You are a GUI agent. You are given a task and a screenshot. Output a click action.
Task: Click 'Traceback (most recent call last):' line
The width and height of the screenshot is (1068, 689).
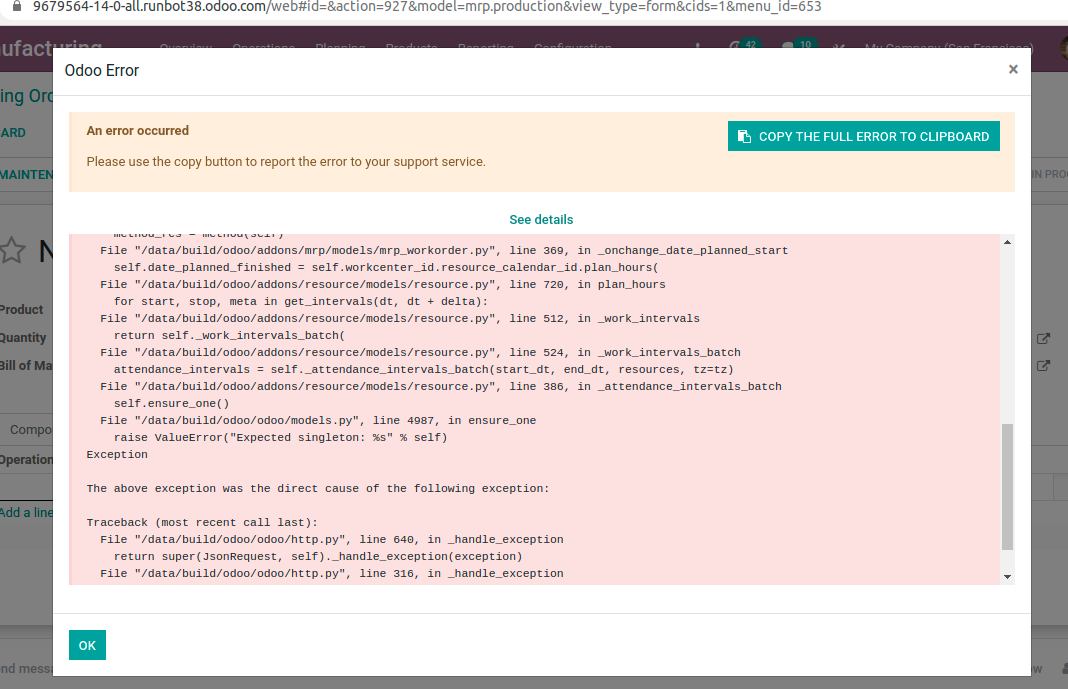click(x=202, y=523)
